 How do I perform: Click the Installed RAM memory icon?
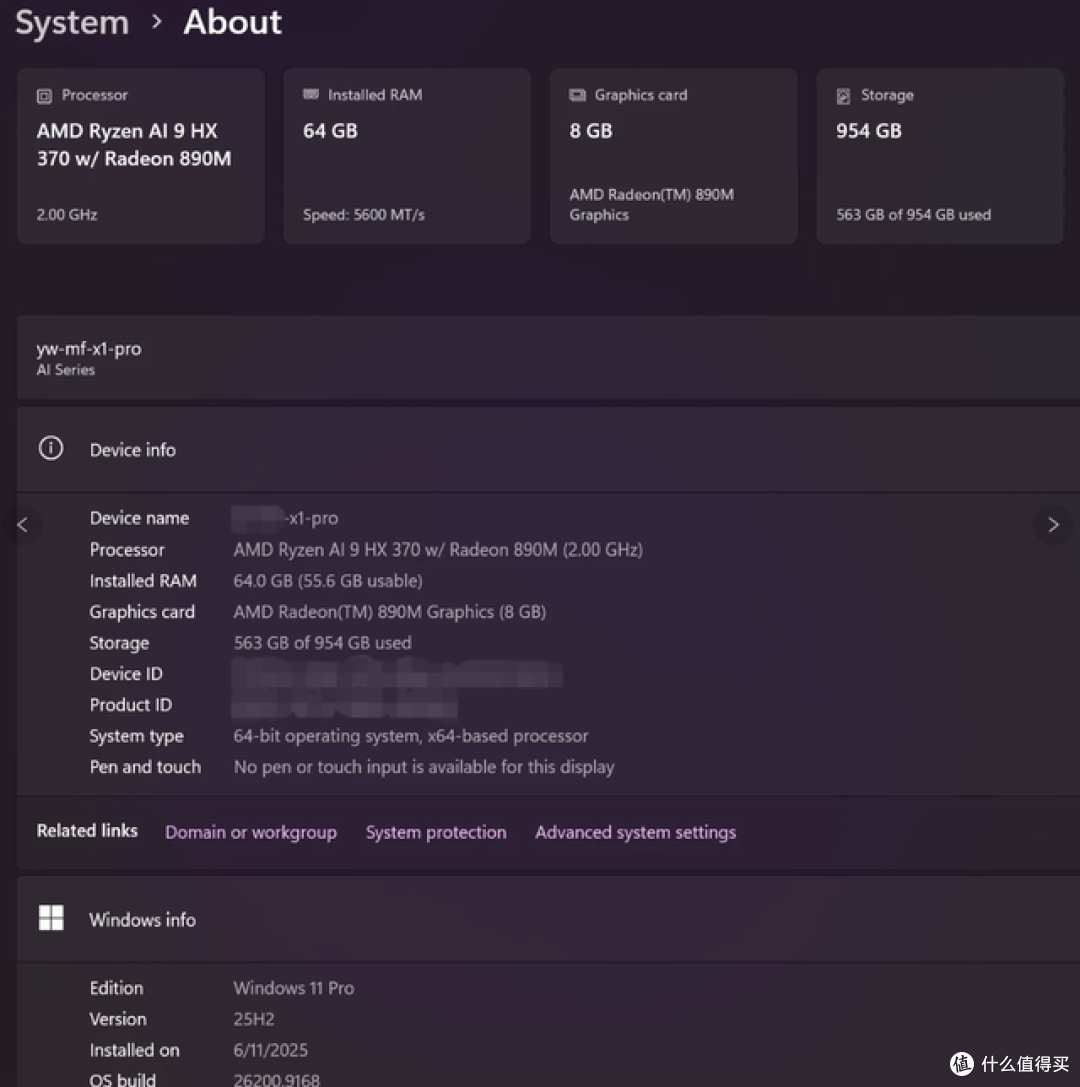311,94
